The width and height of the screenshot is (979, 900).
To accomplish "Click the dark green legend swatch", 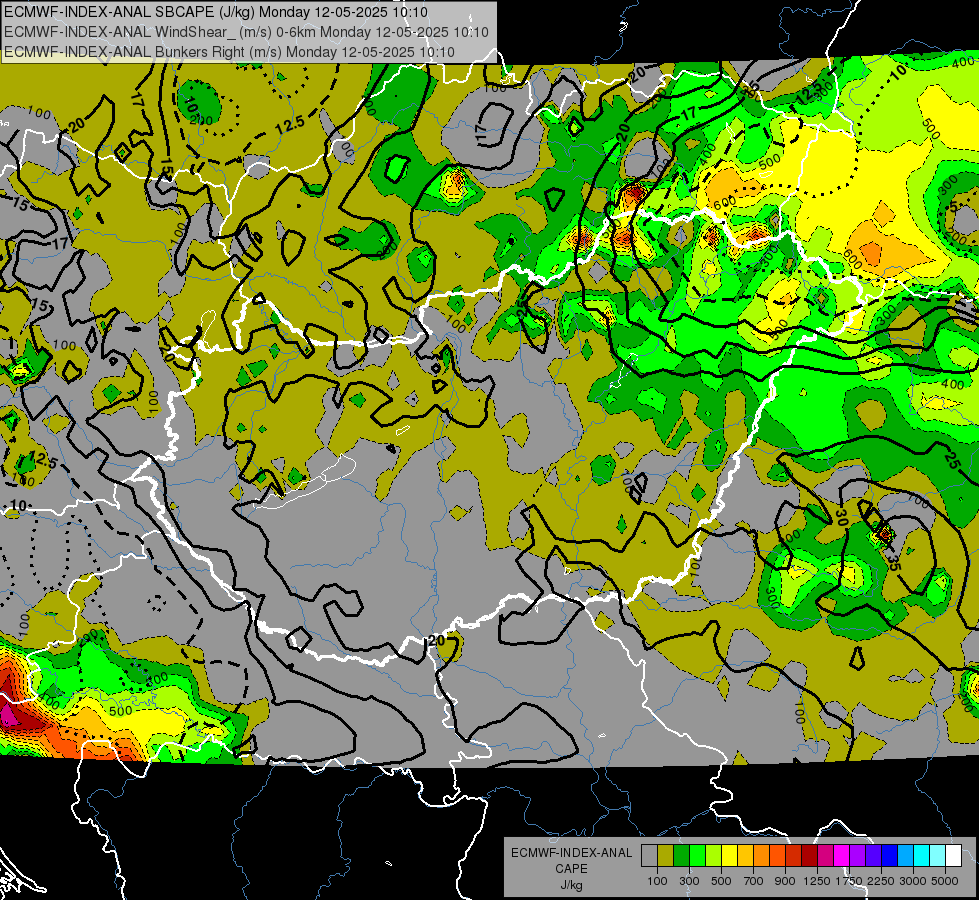I will 682,856.
